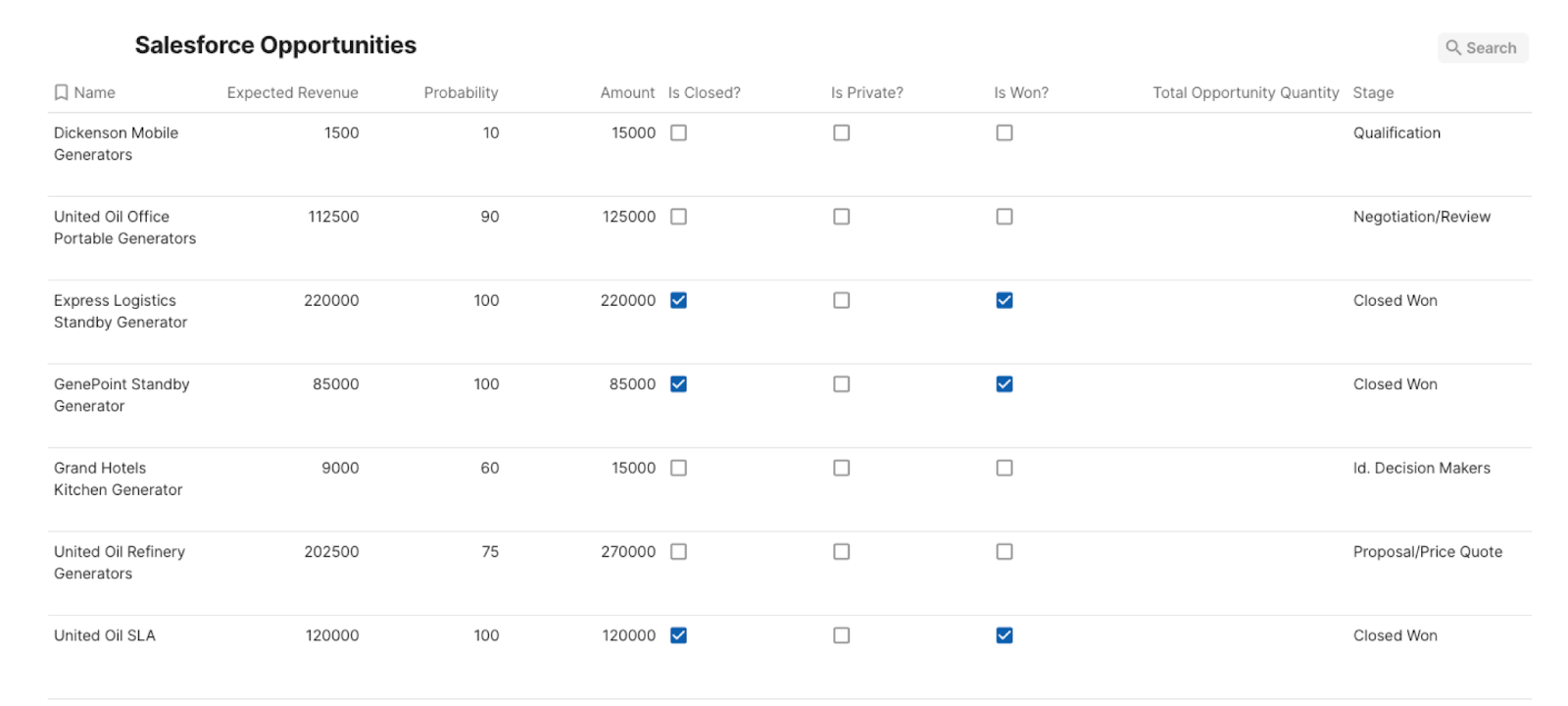Uncheck Is Closed for Express Logistics Standby Generator
Image resolution: width=1568 pixels, height=706 pixels.
coord(678,300)
